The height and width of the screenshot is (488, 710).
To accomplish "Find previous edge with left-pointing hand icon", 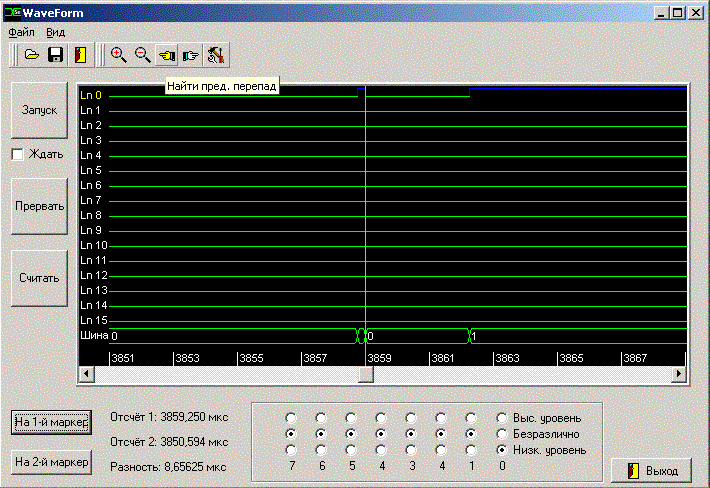I will coord(167,55).
